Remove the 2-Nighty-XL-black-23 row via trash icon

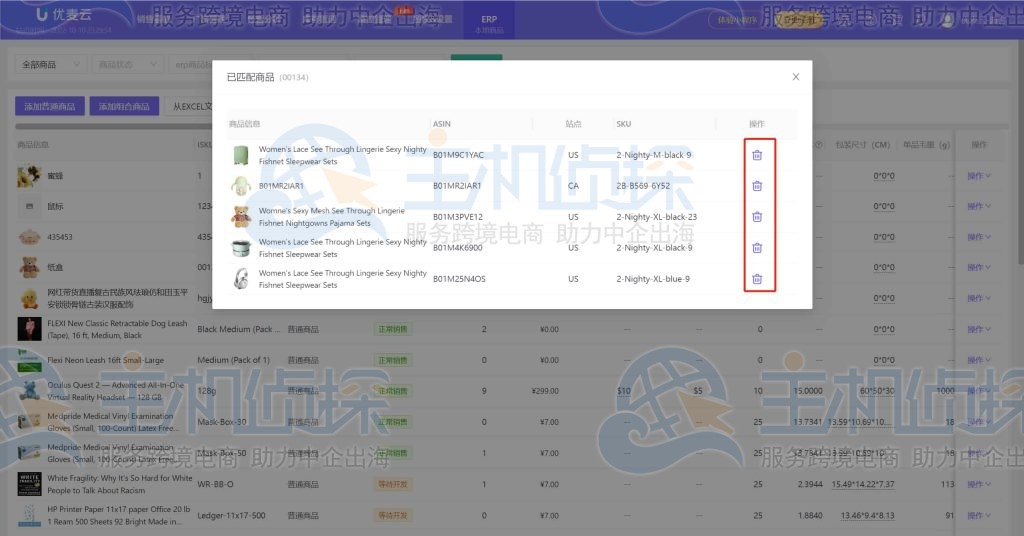point(757,217)
